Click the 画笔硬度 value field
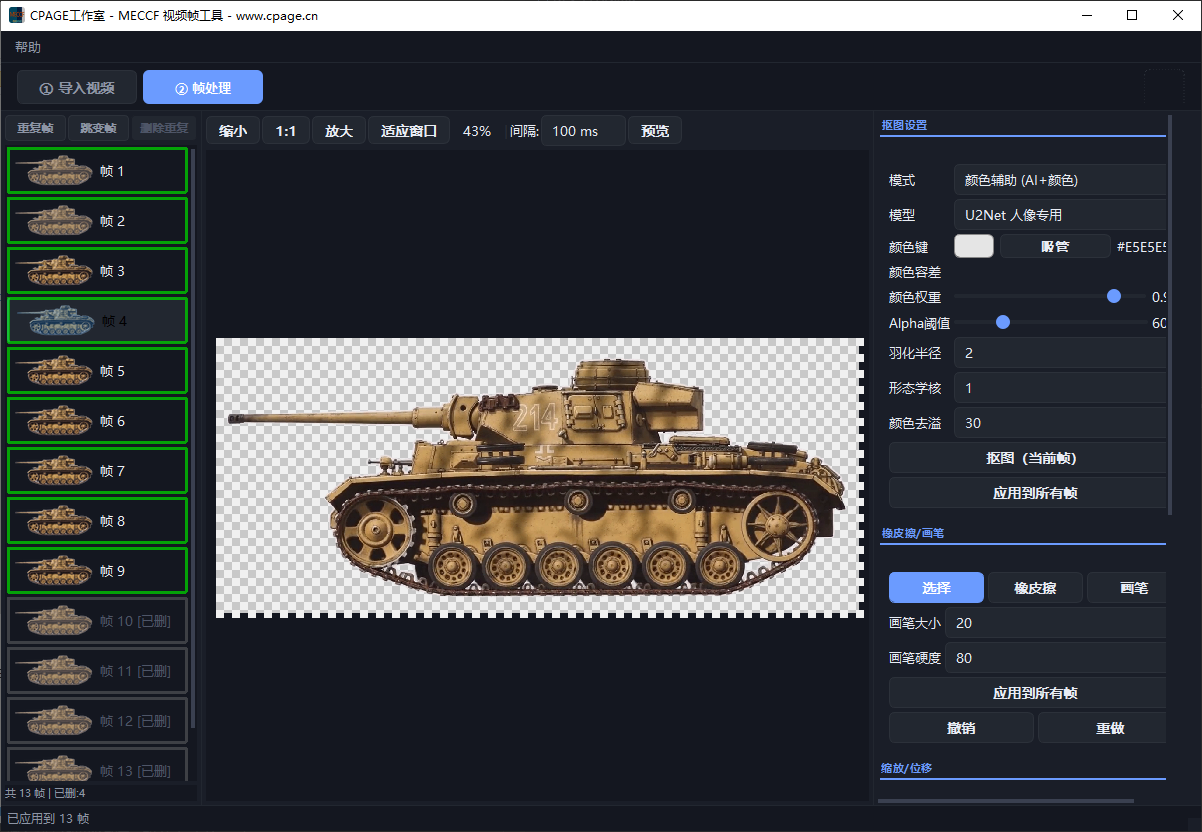The image size is (1202, 832). tap(1056, 658)
